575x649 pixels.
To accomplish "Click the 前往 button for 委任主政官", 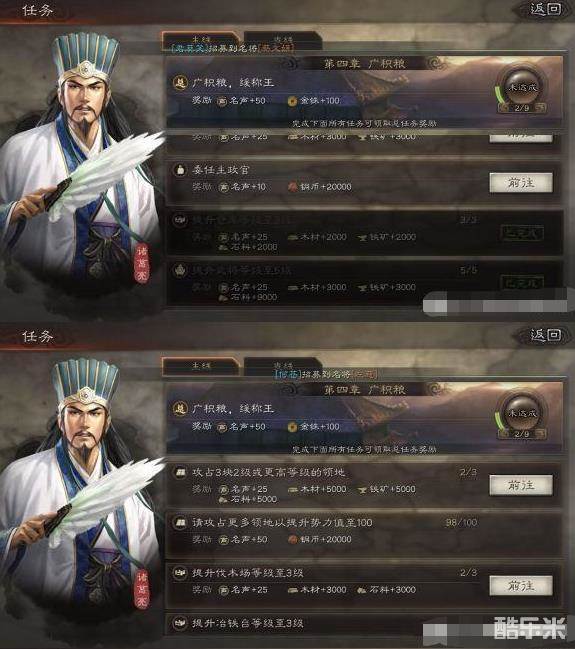I will (521, 183).
